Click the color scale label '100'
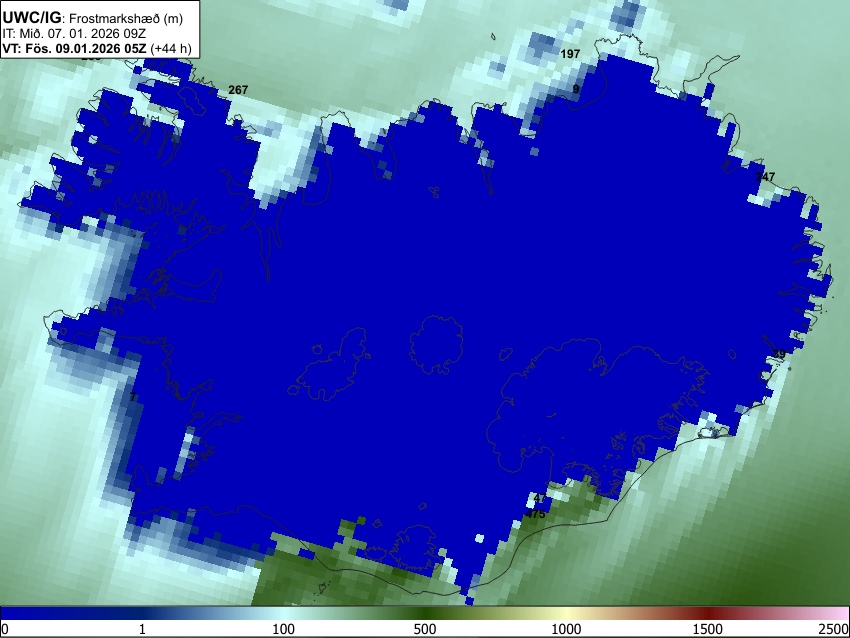 coord(284,629)
